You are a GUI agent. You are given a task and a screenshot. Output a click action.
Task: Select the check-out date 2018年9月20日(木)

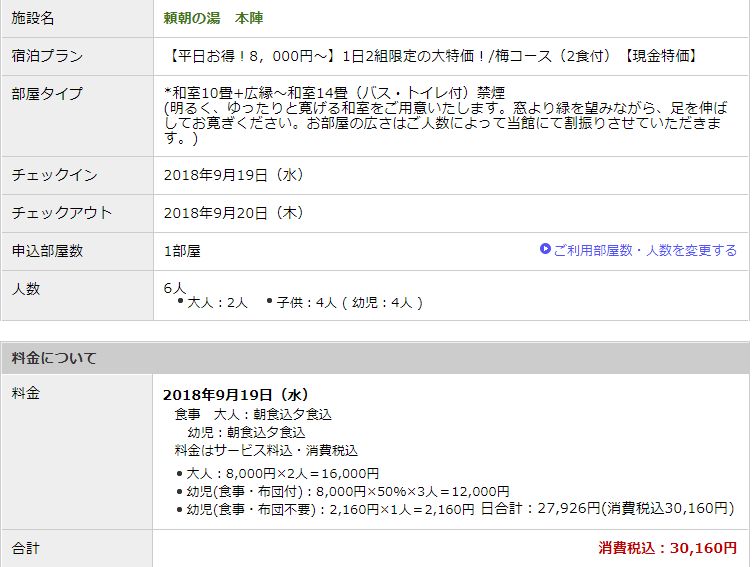pos(233,213)
